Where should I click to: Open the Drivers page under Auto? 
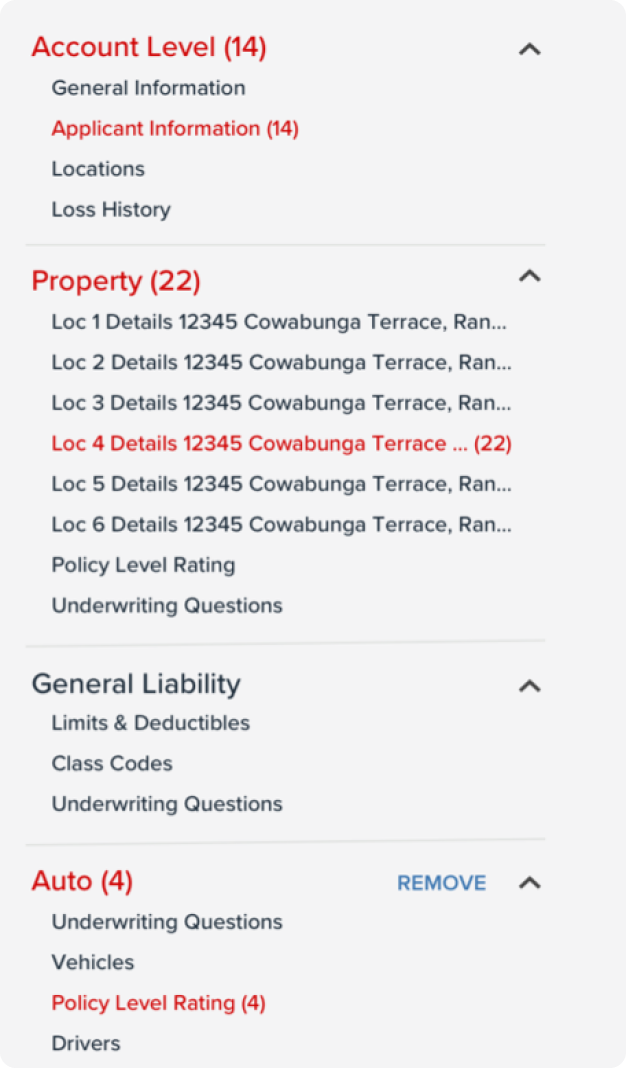click(86, 1043)
